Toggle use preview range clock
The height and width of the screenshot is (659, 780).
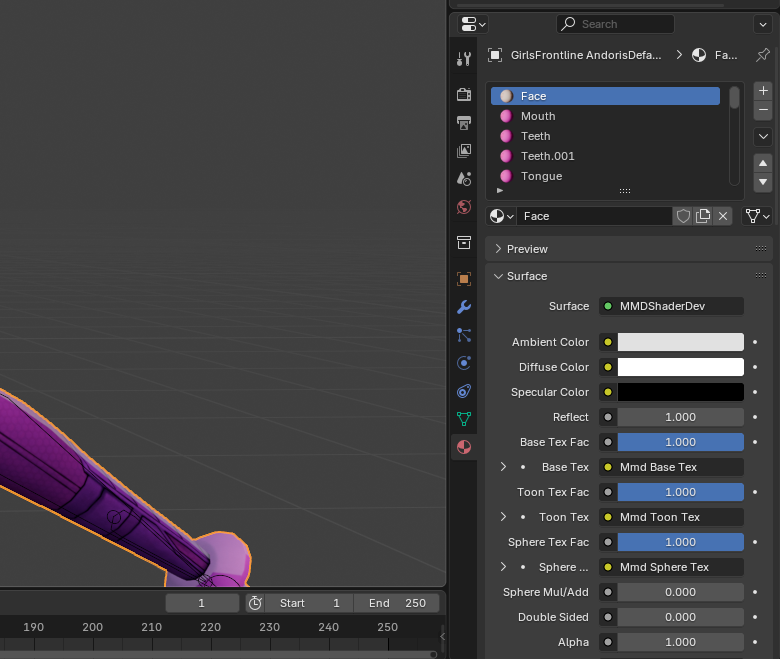pos(255,603)
